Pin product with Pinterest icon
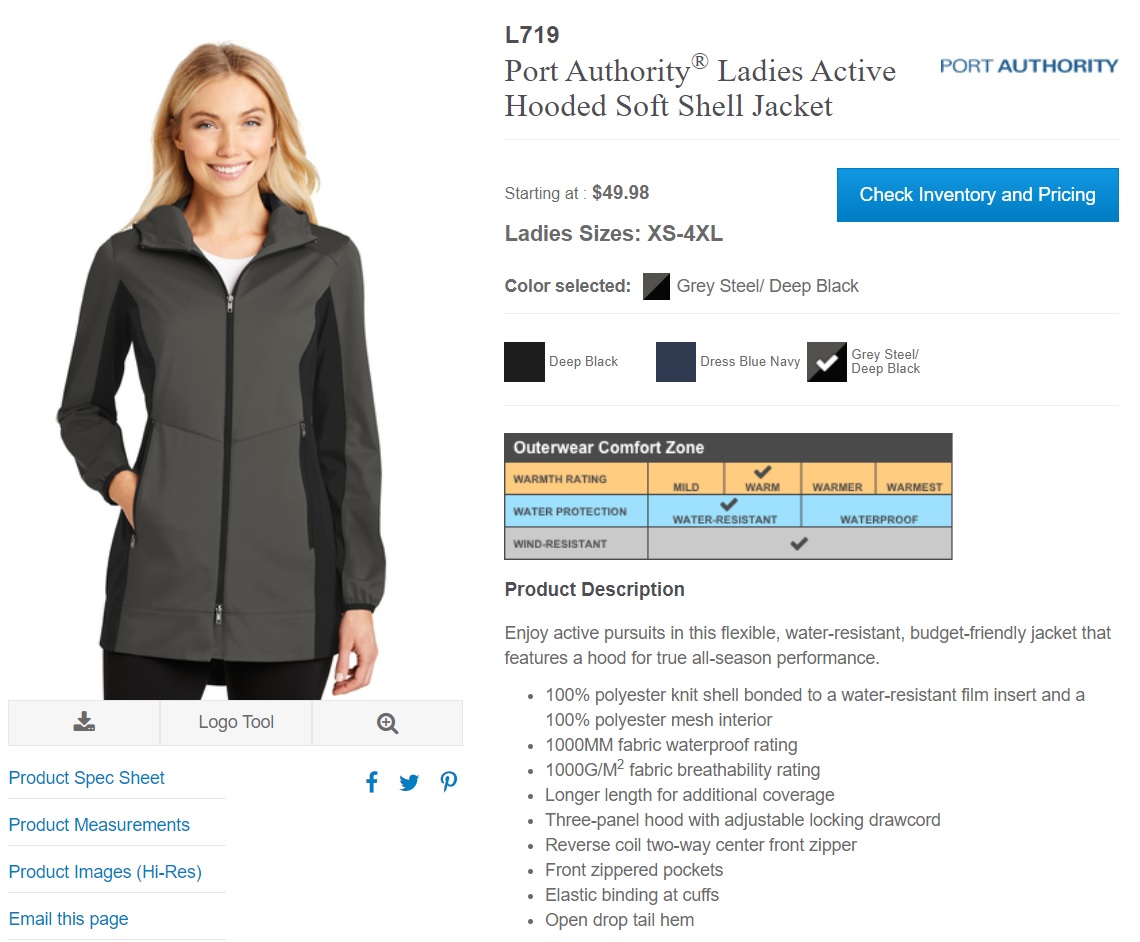 click(x=449, y=782)
